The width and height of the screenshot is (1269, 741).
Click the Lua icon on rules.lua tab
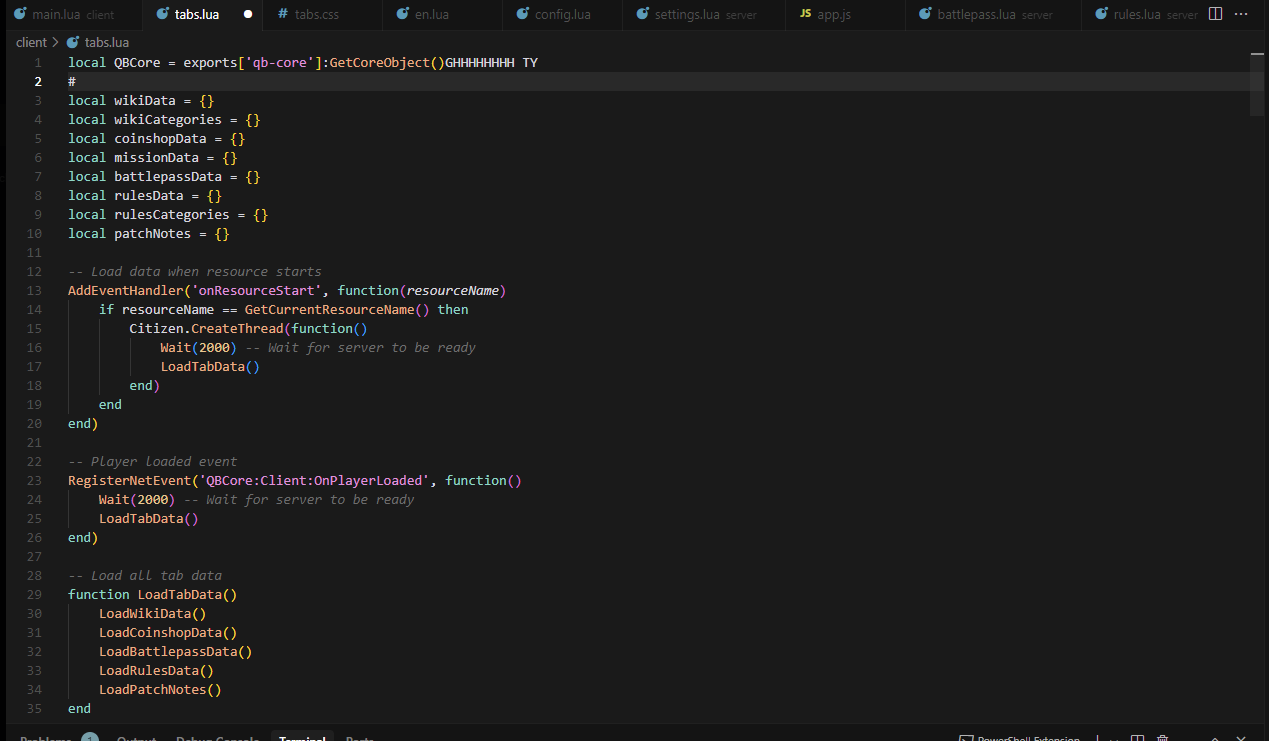(1101, 14)
